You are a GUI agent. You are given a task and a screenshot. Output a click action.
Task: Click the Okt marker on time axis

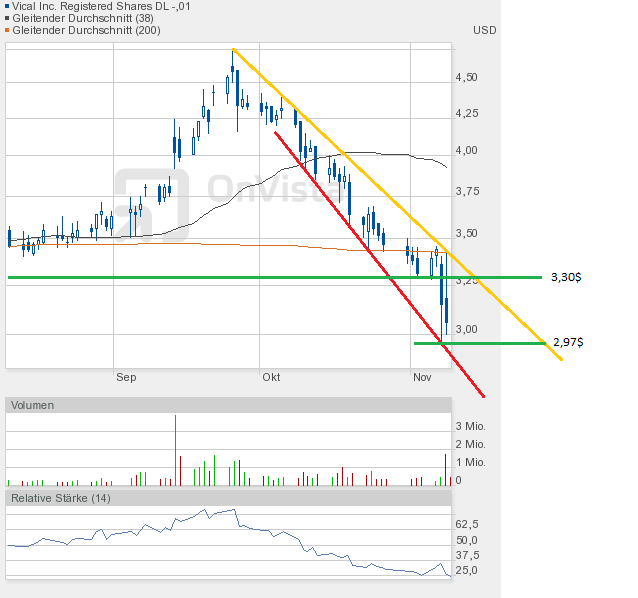click(271, 378)
